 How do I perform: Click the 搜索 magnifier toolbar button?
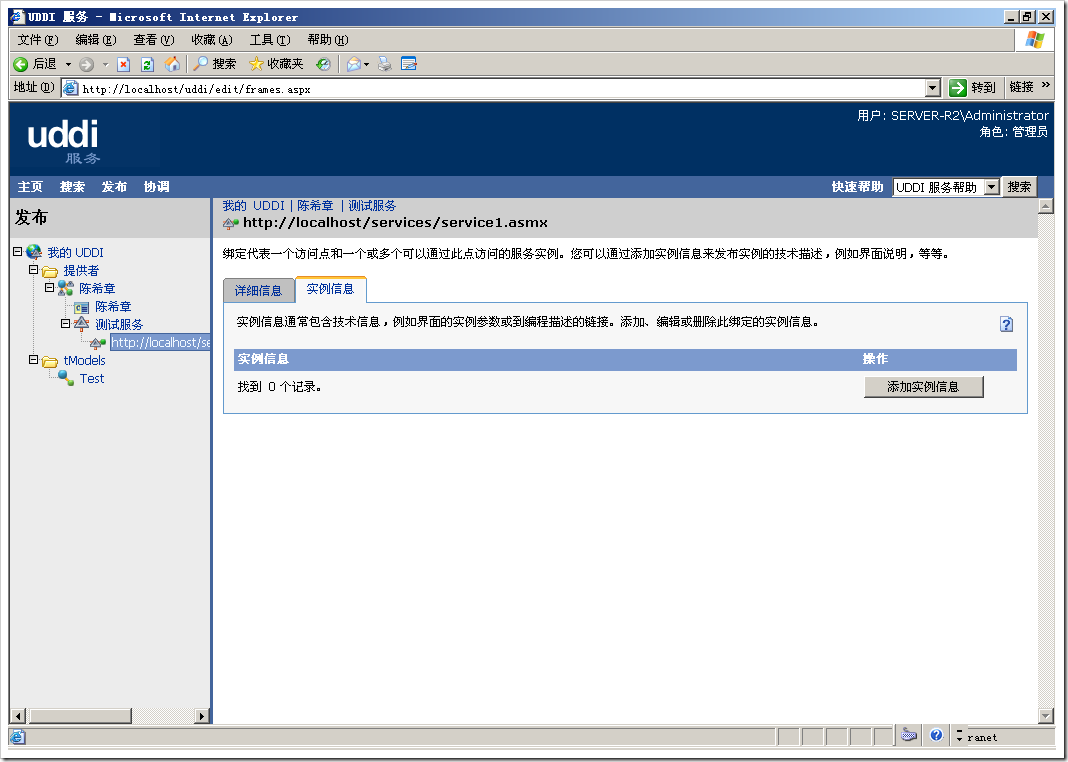pyautogui.click(x=215, y=64)
